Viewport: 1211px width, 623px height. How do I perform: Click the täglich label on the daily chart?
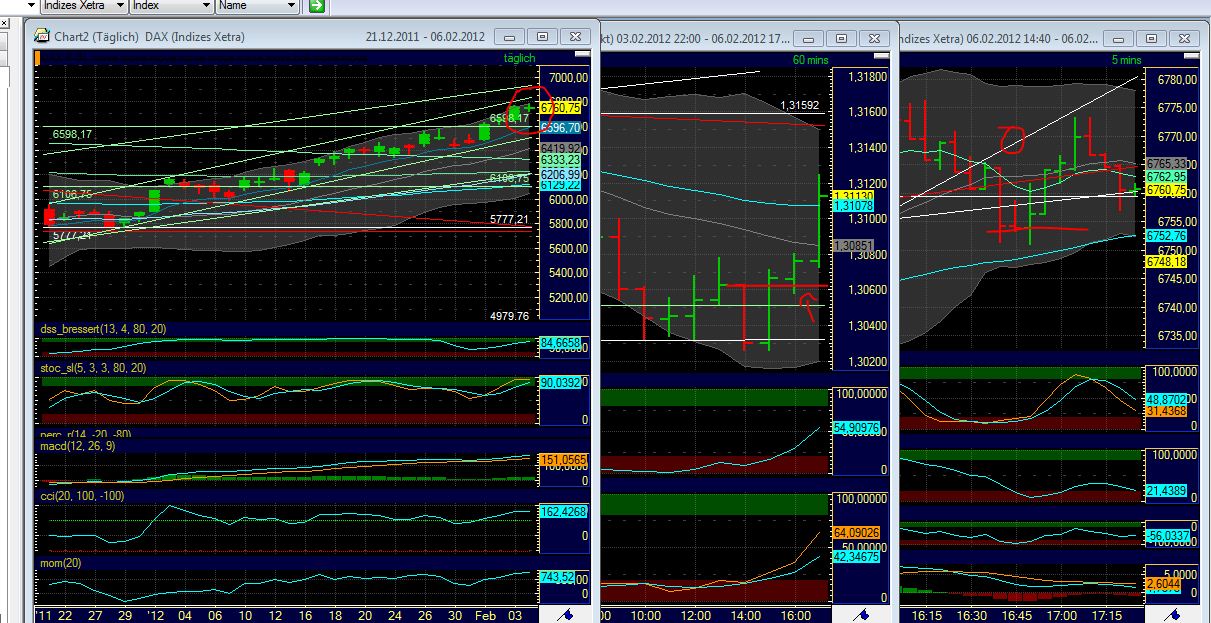click(x=520, y=58)
